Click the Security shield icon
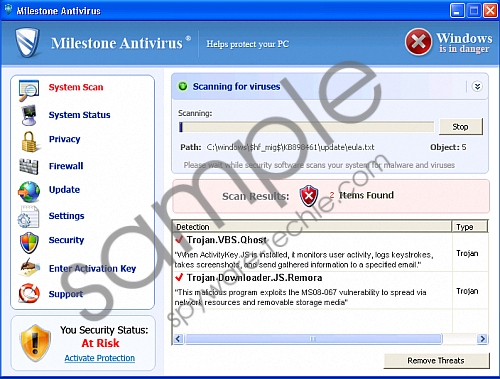 click(29, 243)
